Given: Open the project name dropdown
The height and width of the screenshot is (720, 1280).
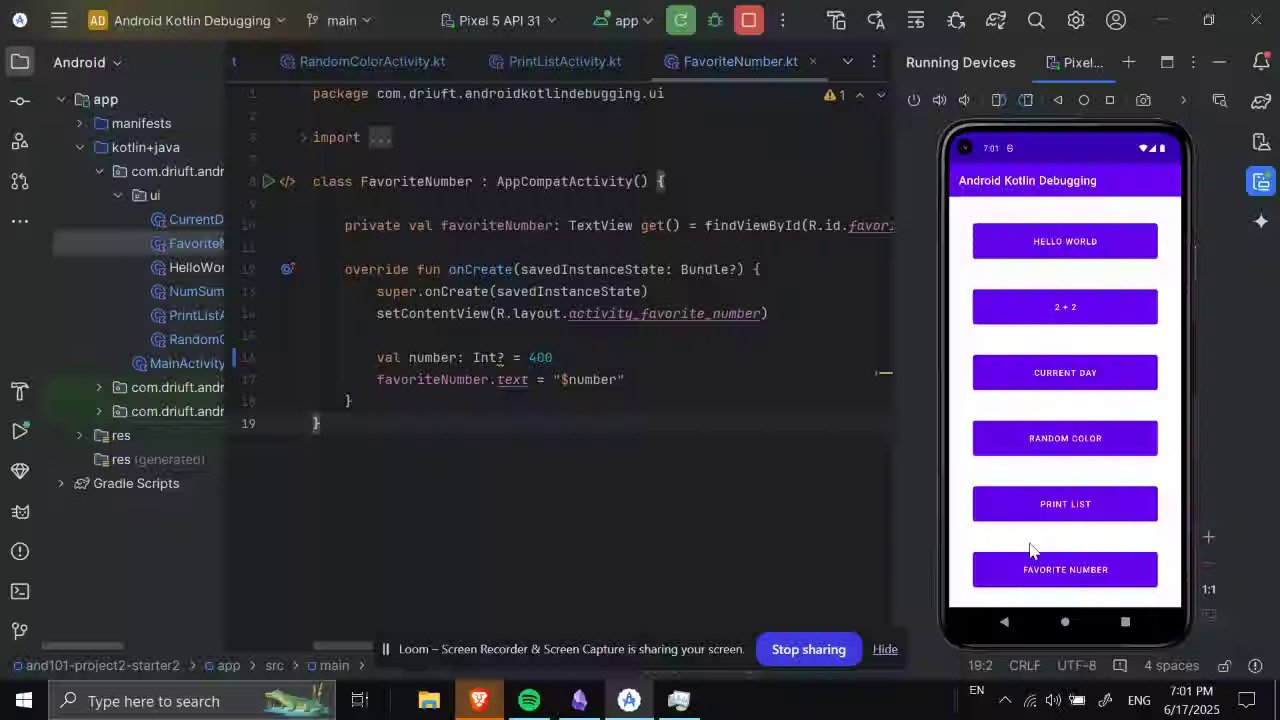Looking at the screenshot, I should click(x=187, y=20).
